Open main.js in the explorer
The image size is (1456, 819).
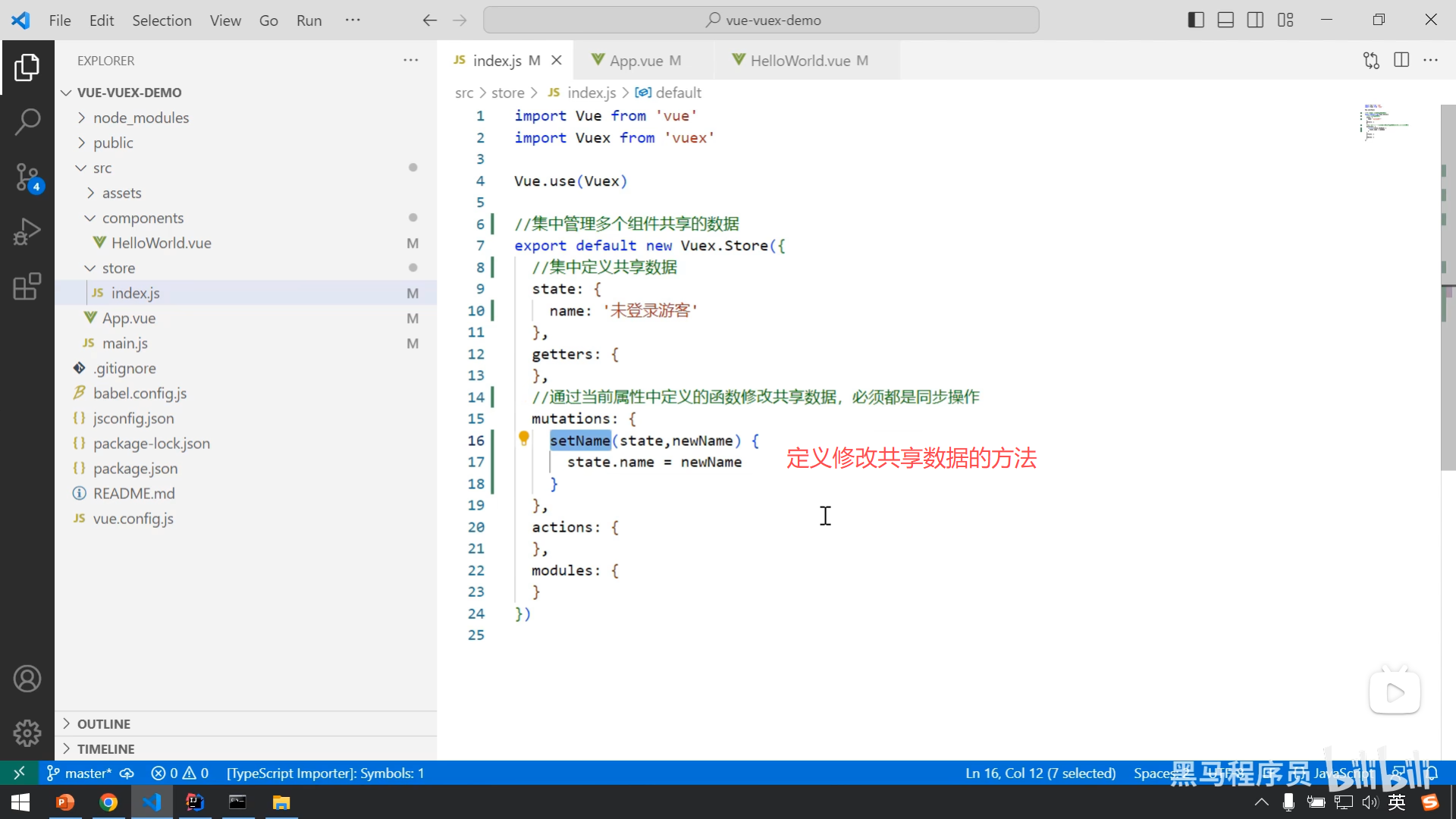point(125,344)
